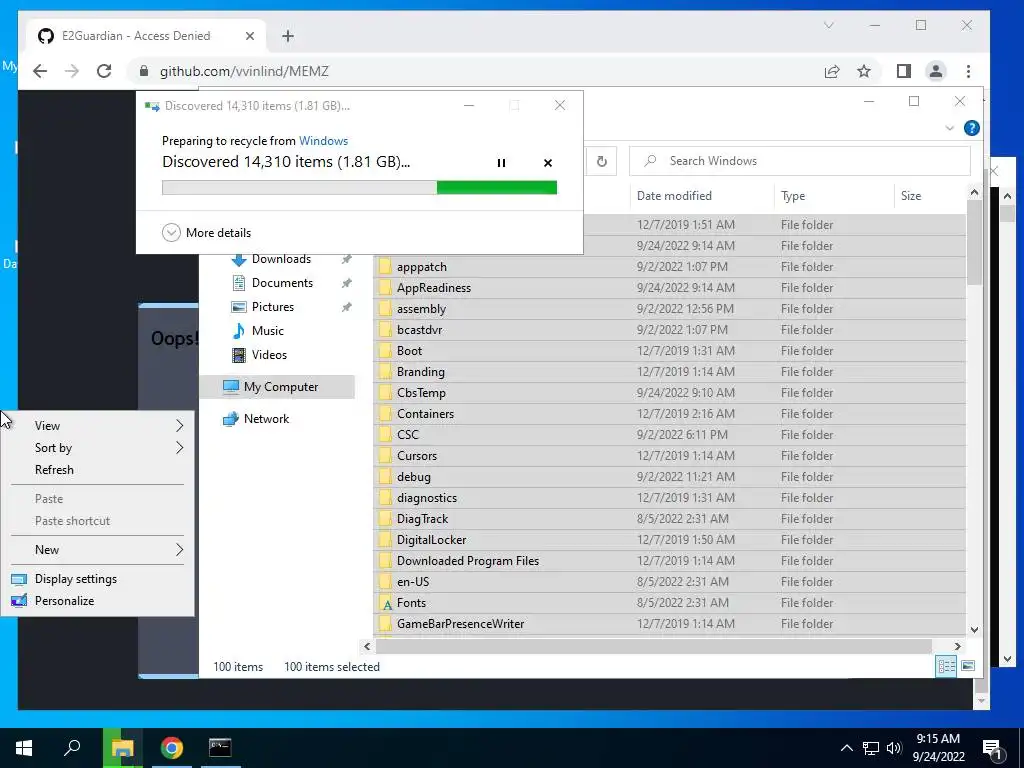Go back in Chrome

(x=40, y=71)
